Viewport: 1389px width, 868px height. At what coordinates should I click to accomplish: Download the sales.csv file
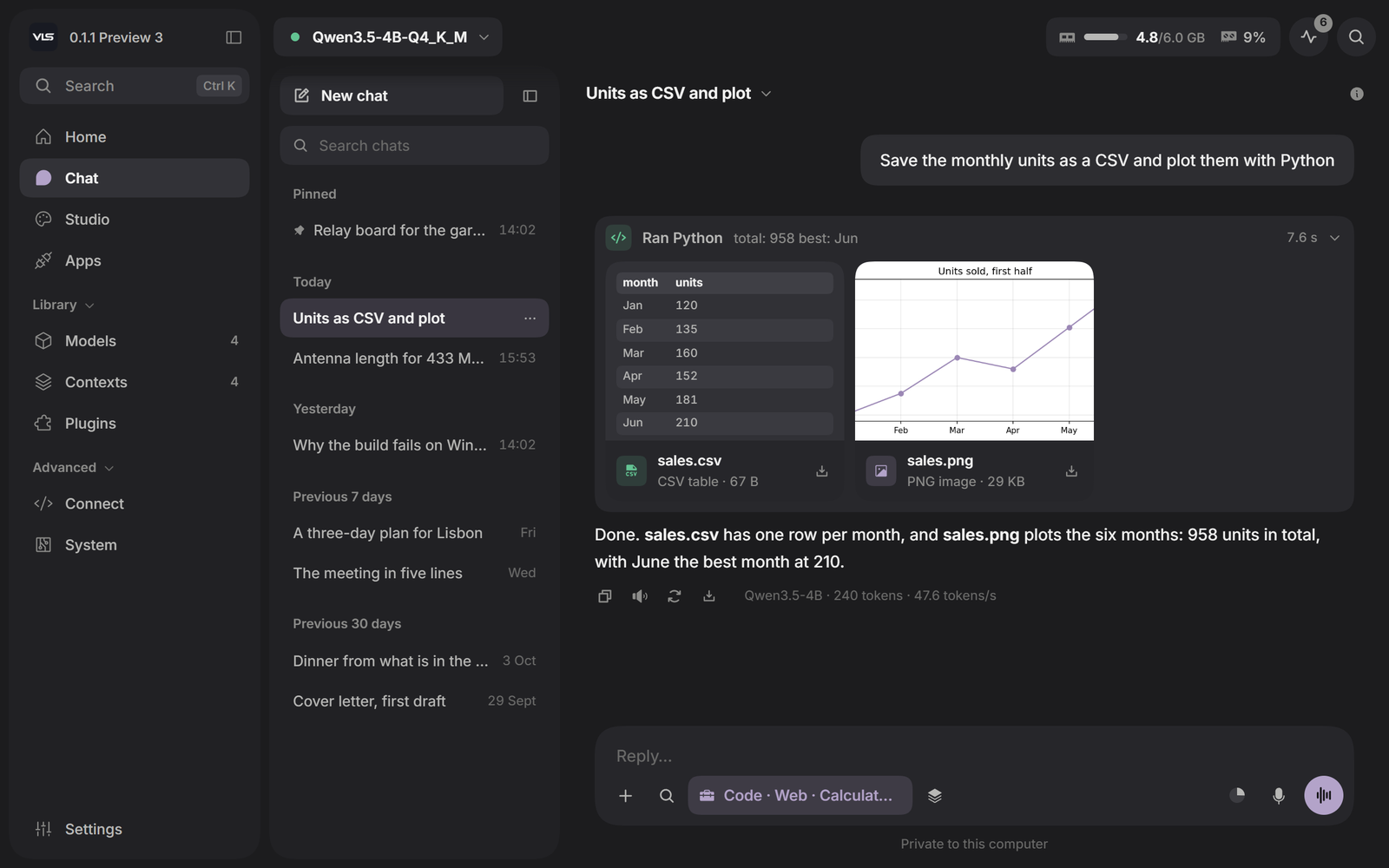(821, 471)
